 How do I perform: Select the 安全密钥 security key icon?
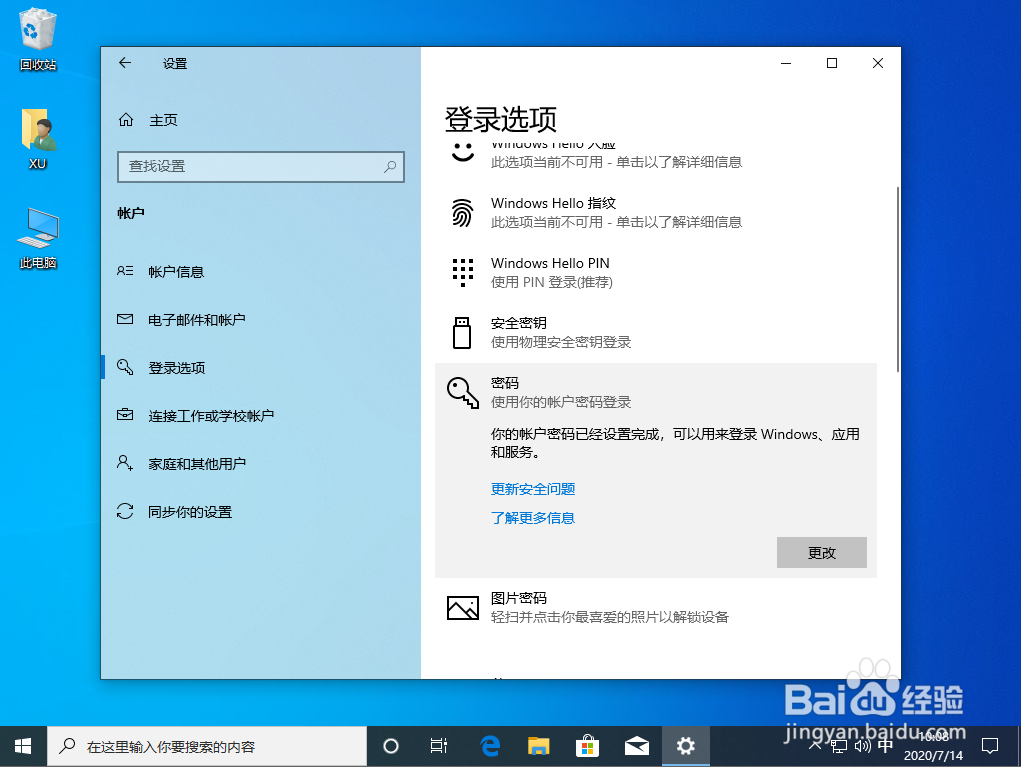tap(462, 331)
